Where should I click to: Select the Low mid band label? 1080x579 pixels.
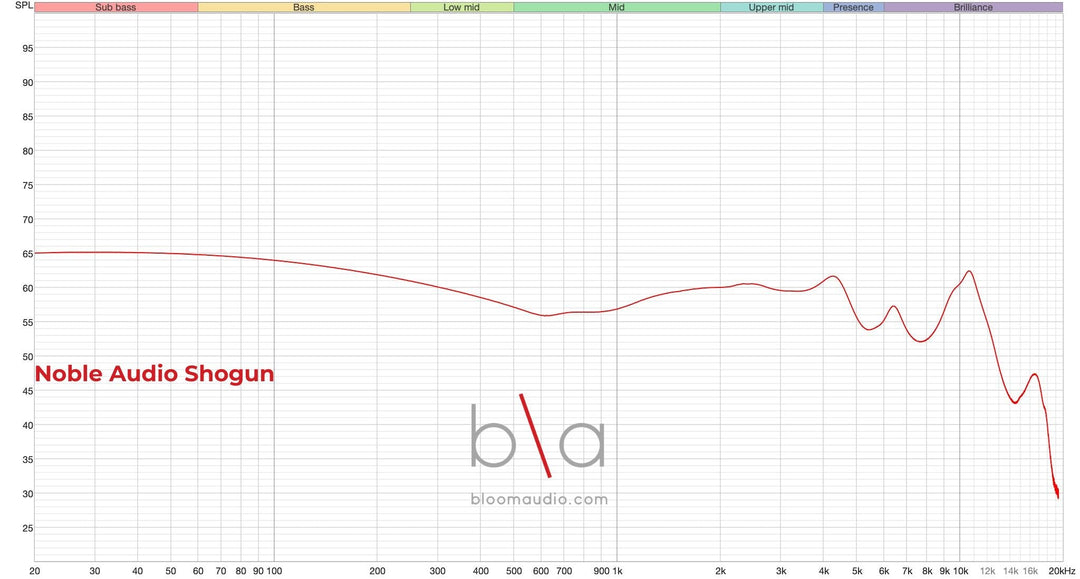point(461,7)
